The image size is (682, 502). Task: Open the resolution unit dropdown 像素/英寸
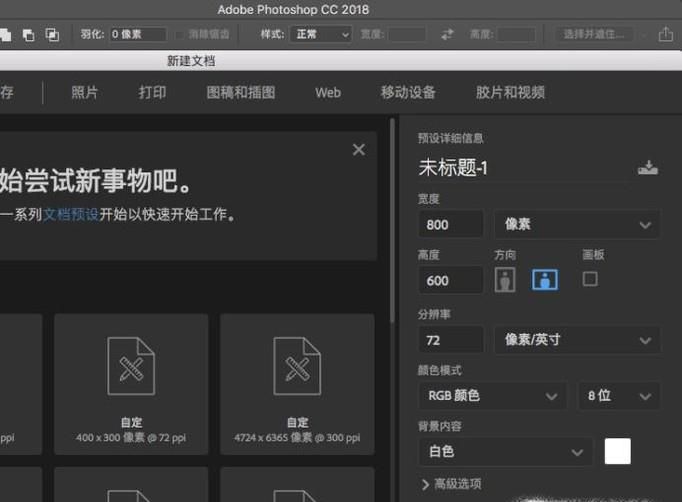click(x=577, y=340)
